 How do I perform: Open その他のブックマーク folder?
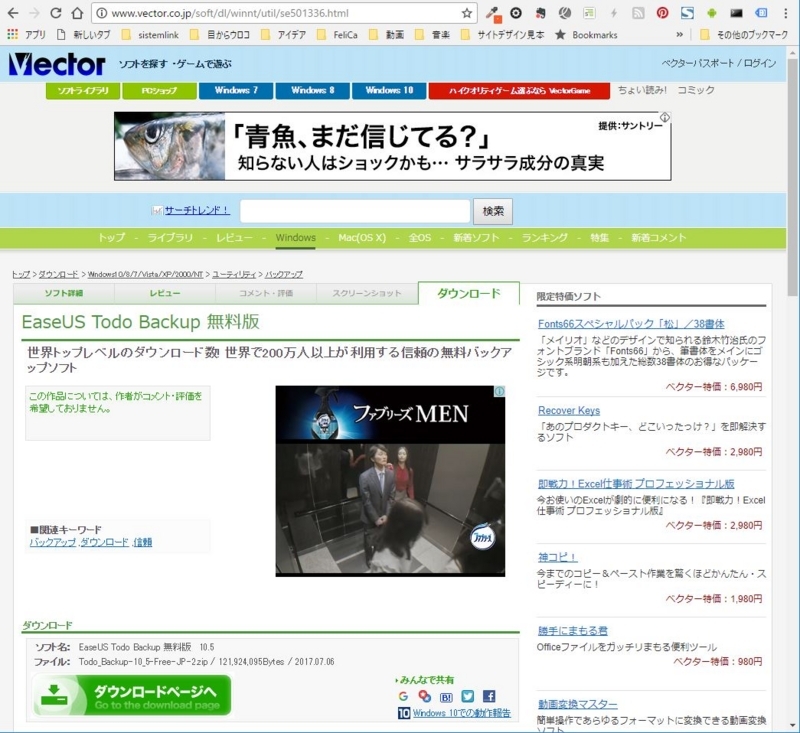click(744, 35)
